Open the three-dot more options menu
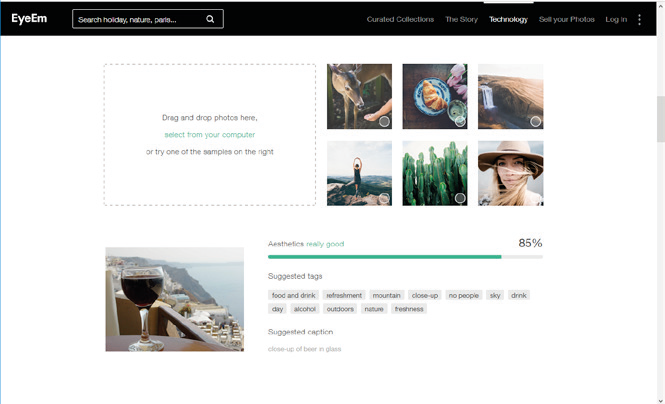 point(640,19)
